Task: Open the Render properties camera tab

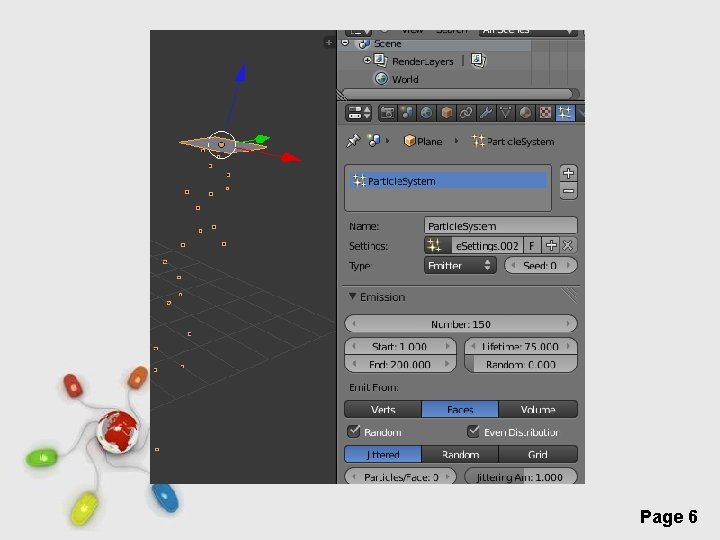Action: coord(387,113)
